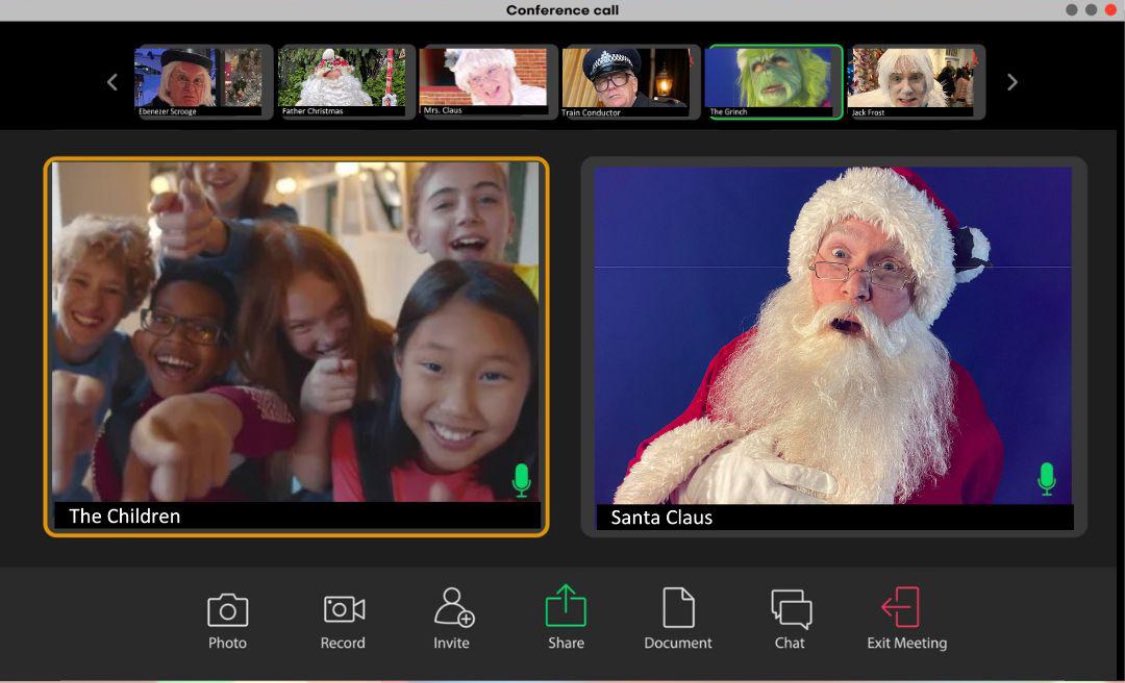1125x683 pixels.
Task: Start recording with the Record icon
Action: click(x=344, y=609)
